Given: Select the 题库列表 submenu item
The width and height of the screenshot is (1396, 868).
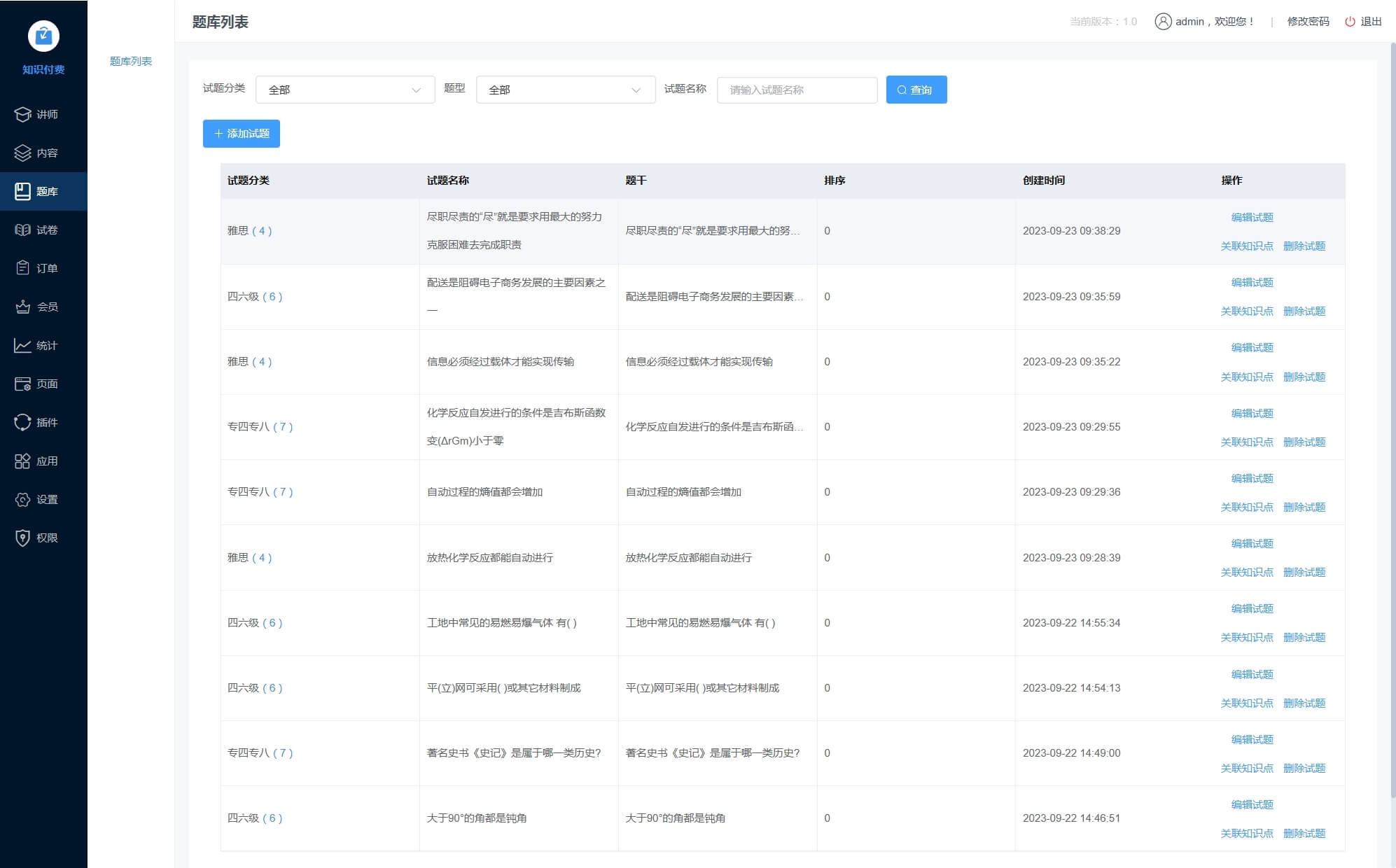Looking at the screenshot, I should click(x=131, y=61).
